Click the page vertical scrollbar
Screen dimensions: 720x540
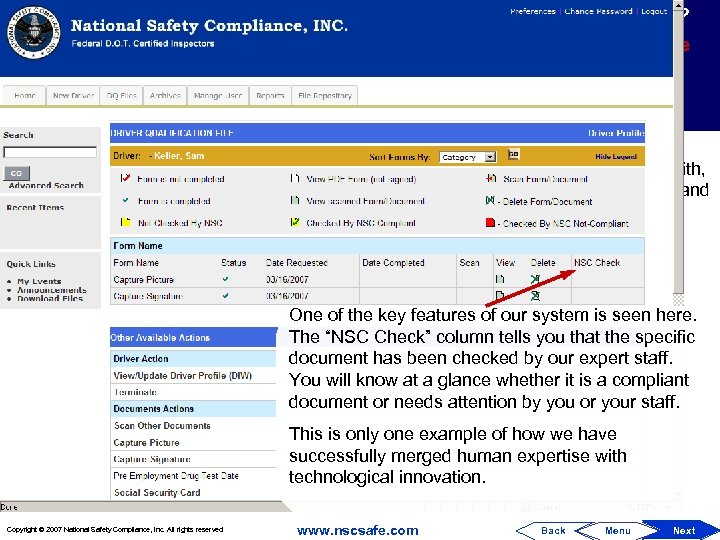point(678,152)
